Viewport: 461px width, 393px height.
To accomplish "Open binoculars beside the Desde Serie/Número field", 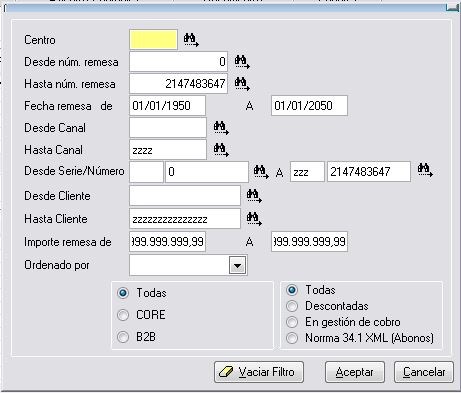I will point(261,172).
